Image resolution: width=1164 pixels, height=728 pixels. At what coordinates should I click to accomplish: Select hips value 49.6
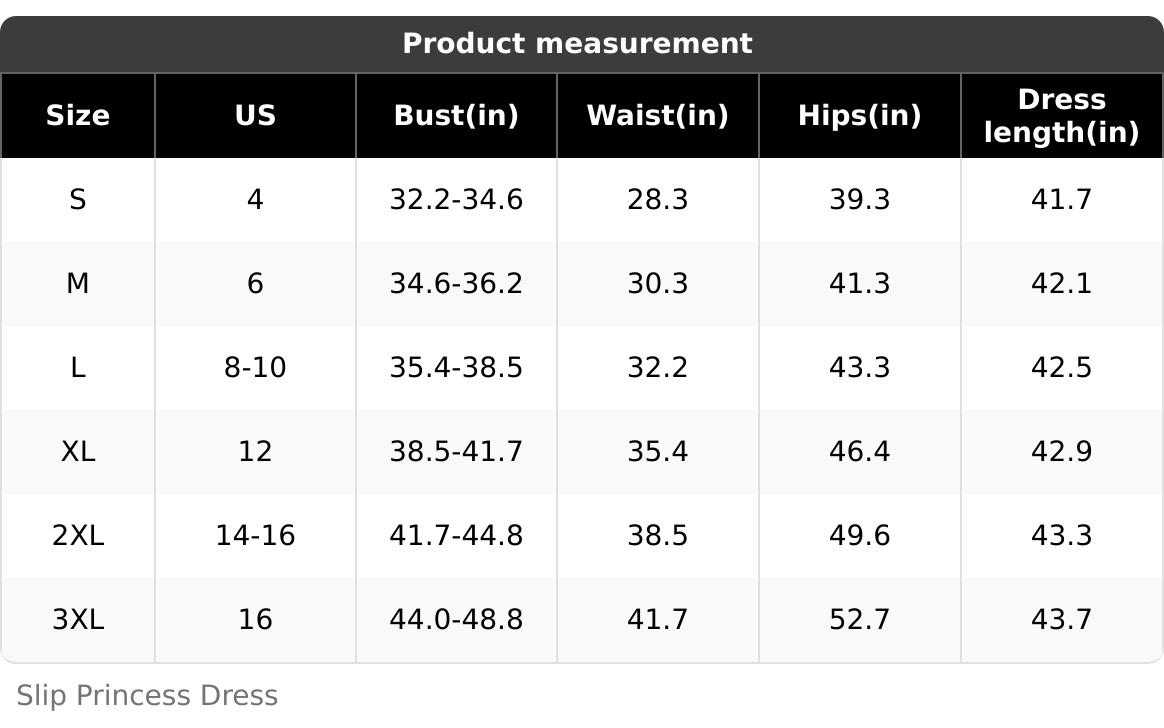pyautogui.click(x=860, y=535)
